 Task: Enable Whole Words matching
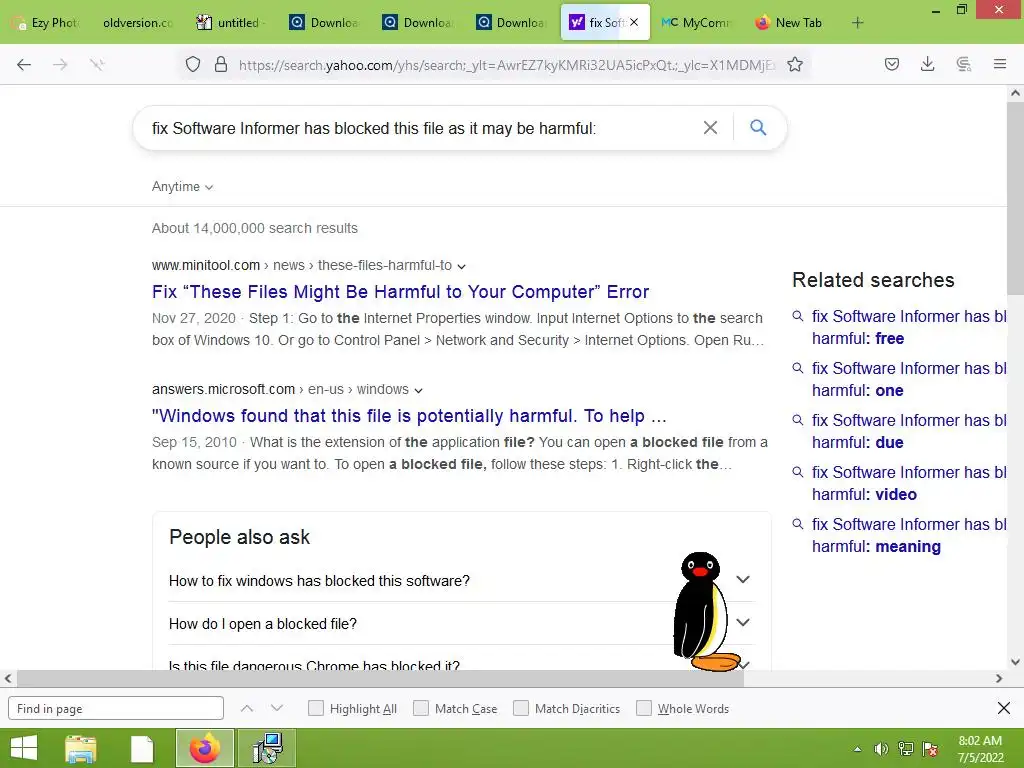(644, 708)
